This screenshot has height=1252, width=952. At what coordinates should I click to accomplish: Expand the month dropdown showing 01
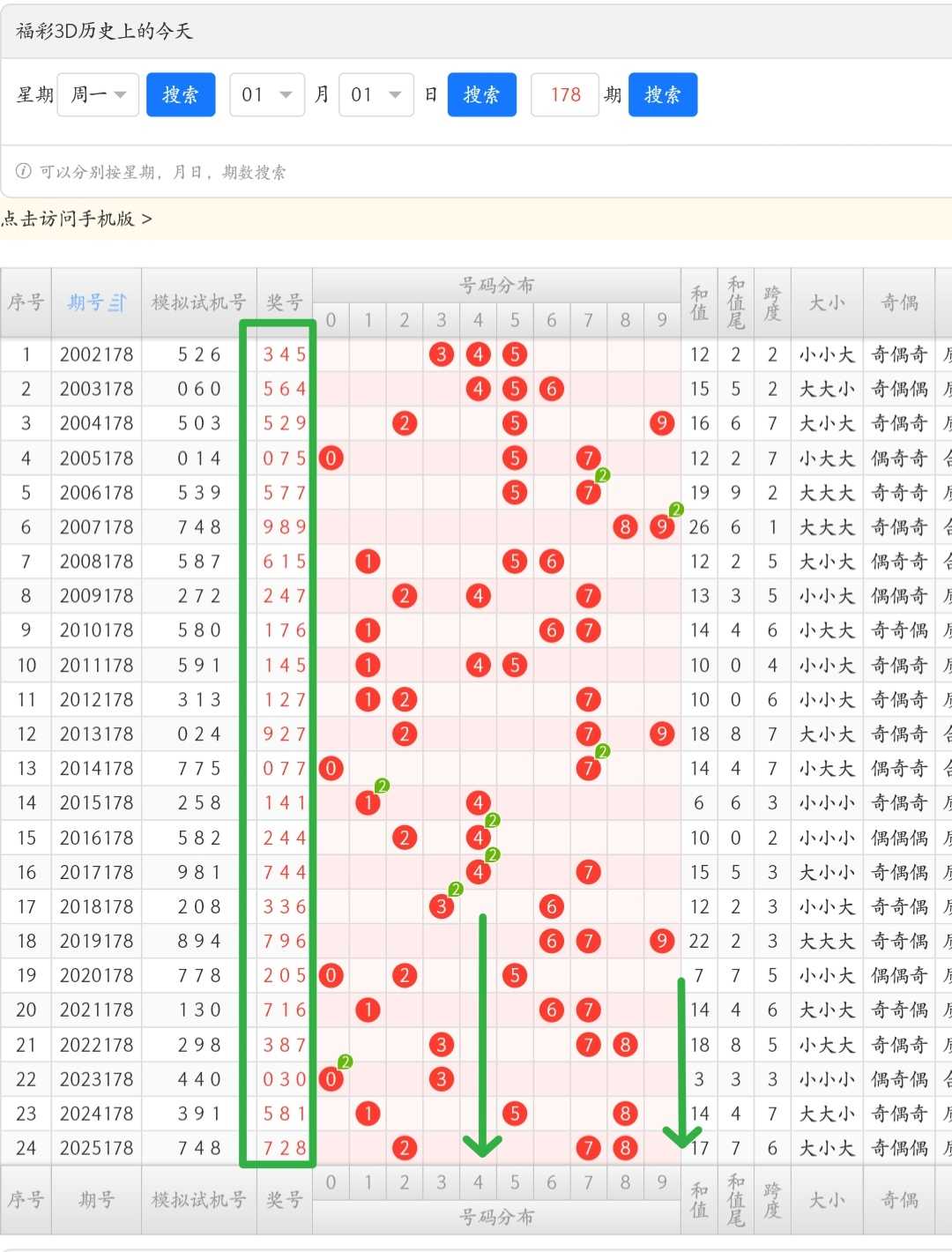(267, 94)
